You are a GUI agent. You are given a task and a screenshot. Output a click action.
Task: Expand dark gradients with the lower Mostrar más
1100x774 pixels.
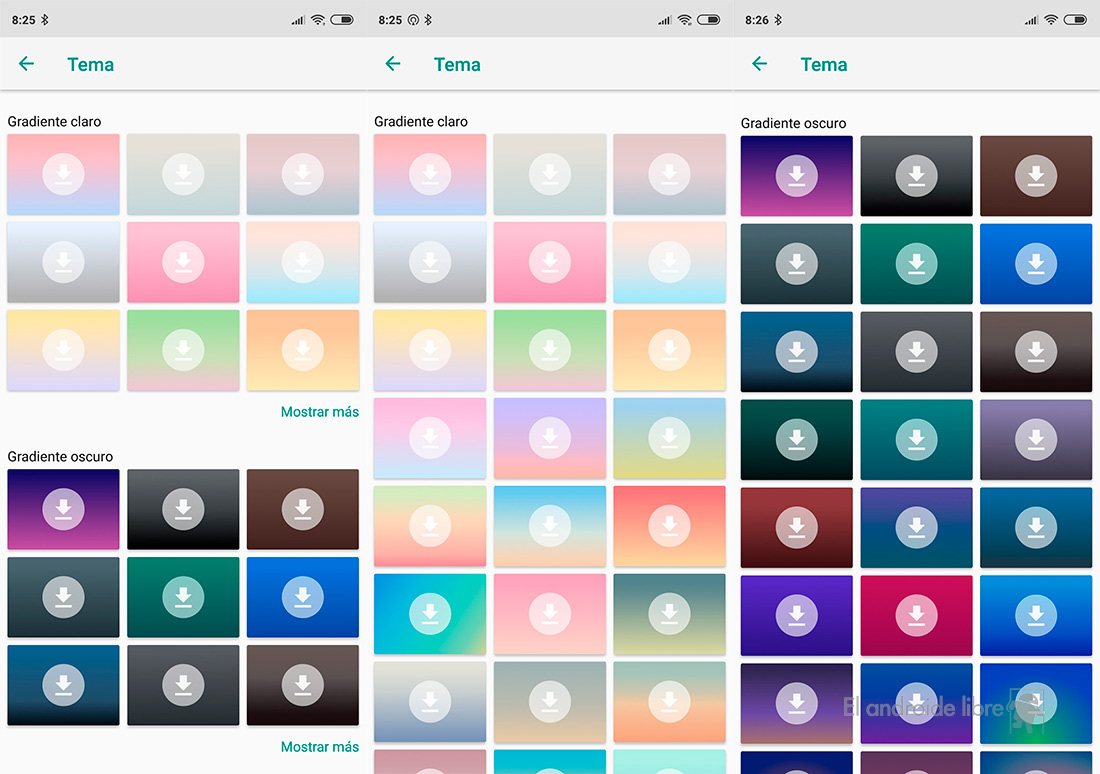(x=319, y=747)
